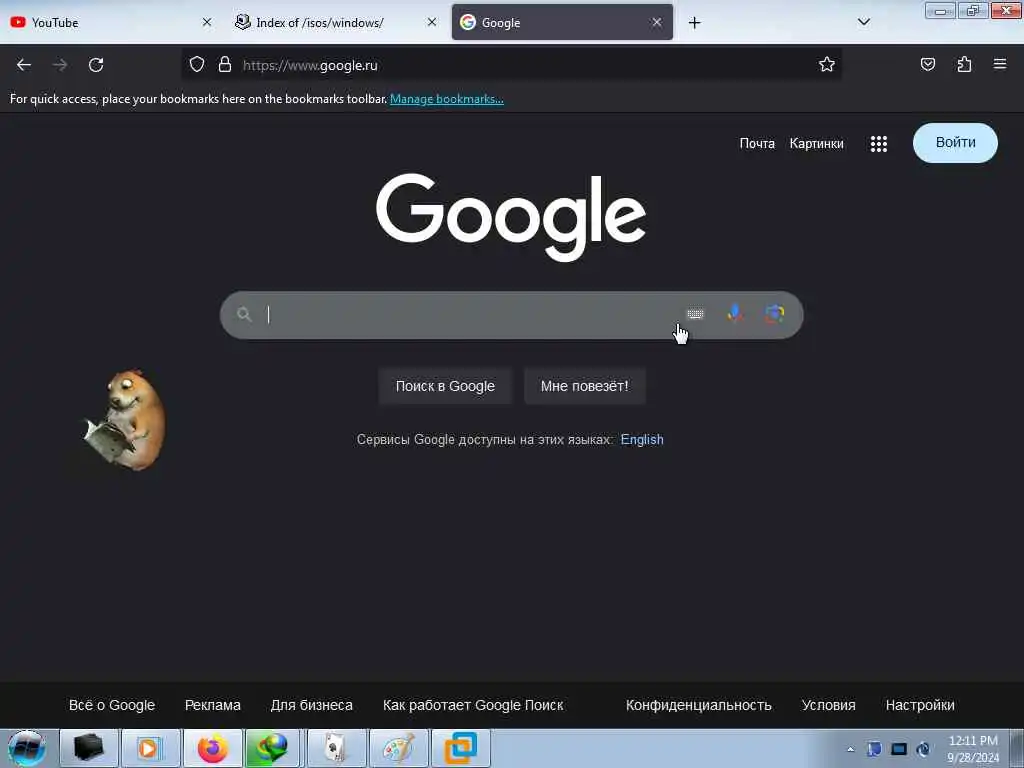Open Реклама footer link
Viewport: 1024px width, 768px height.
tap(213, 705)
